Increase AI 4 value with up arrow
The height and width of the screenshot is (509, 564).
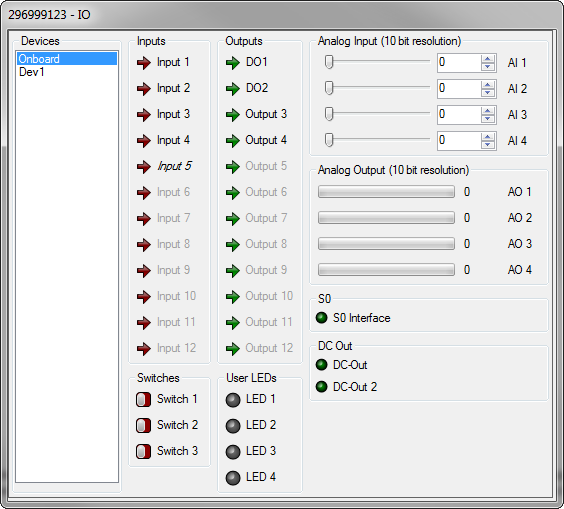click(487, 137)
